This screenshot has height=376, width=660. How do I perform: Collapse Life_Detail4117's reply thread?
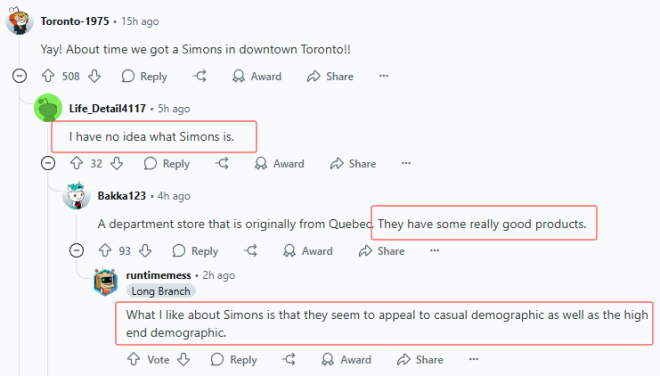click(x=48, y=163)
